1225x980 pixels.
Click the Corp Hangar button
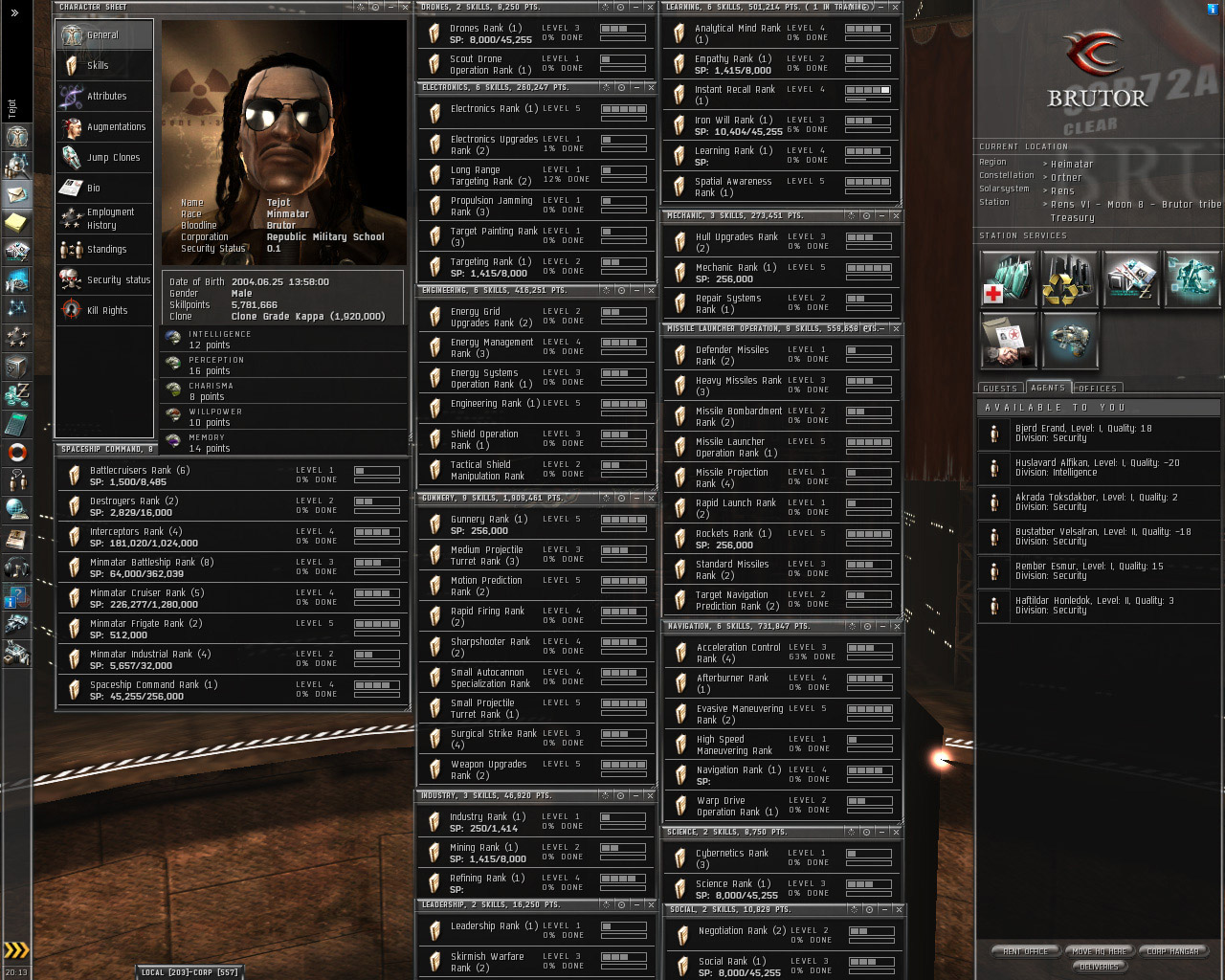[x=1172, y=951]
